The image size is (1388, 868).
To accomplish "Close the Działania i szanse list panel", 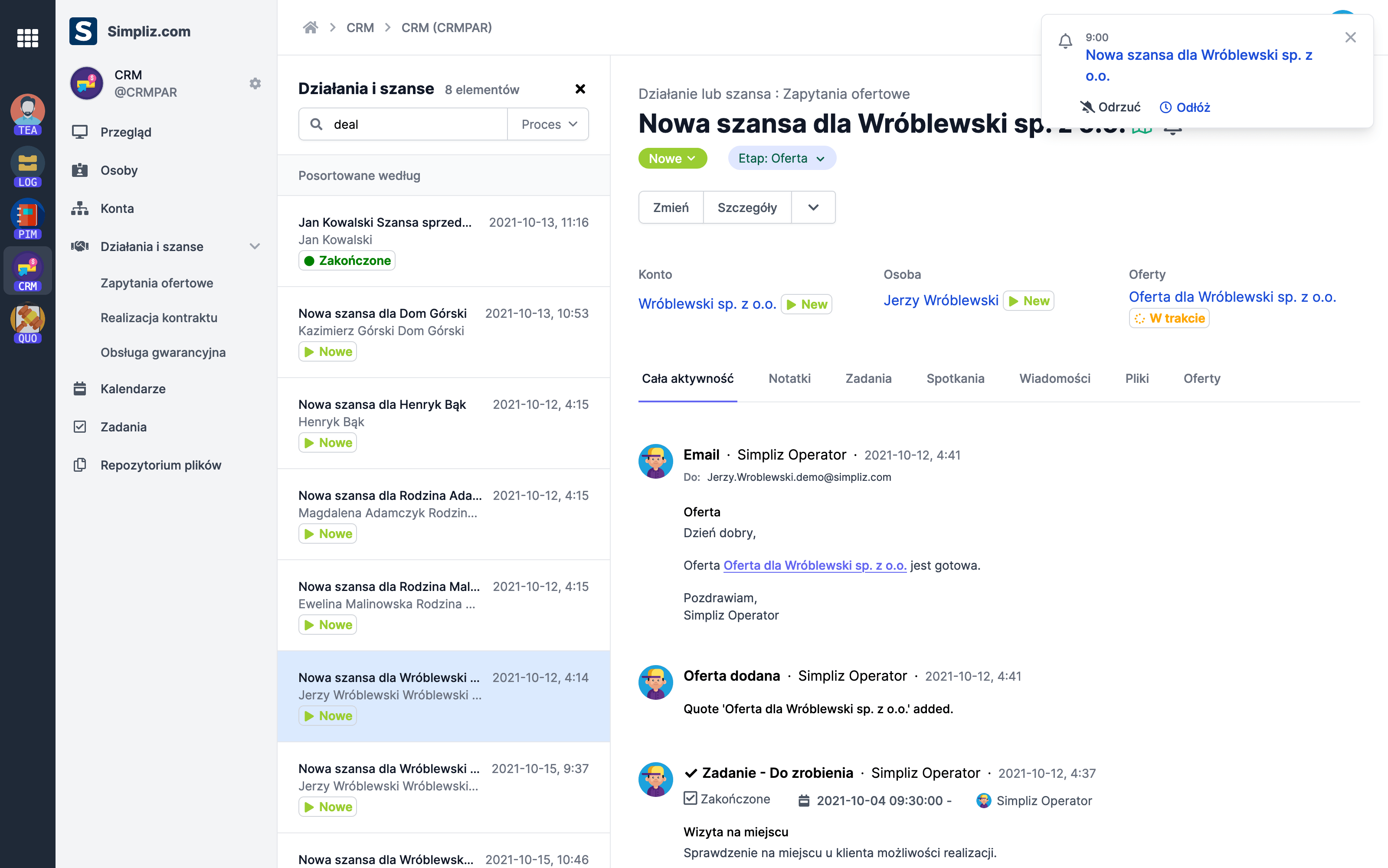I will pyautogui.click(x=580, y=89).
